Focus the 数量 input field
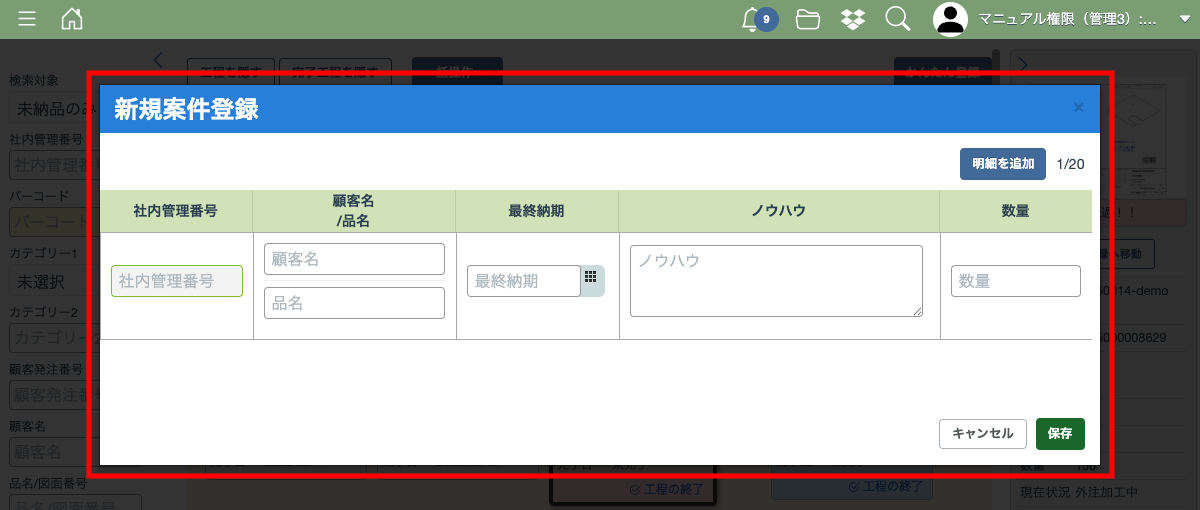 tap(1015, 281)
